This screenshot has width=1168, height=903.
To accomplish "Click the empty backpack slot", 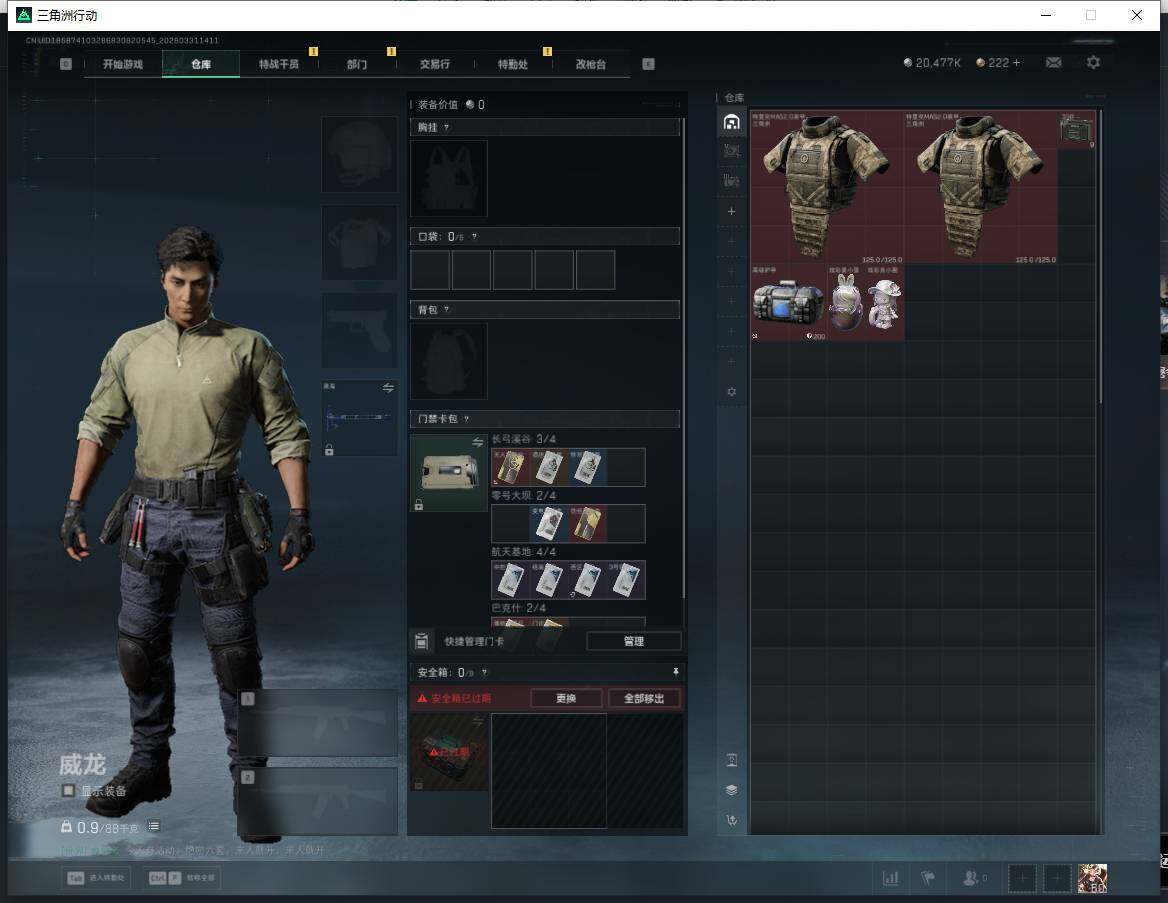I will [449, 361].
